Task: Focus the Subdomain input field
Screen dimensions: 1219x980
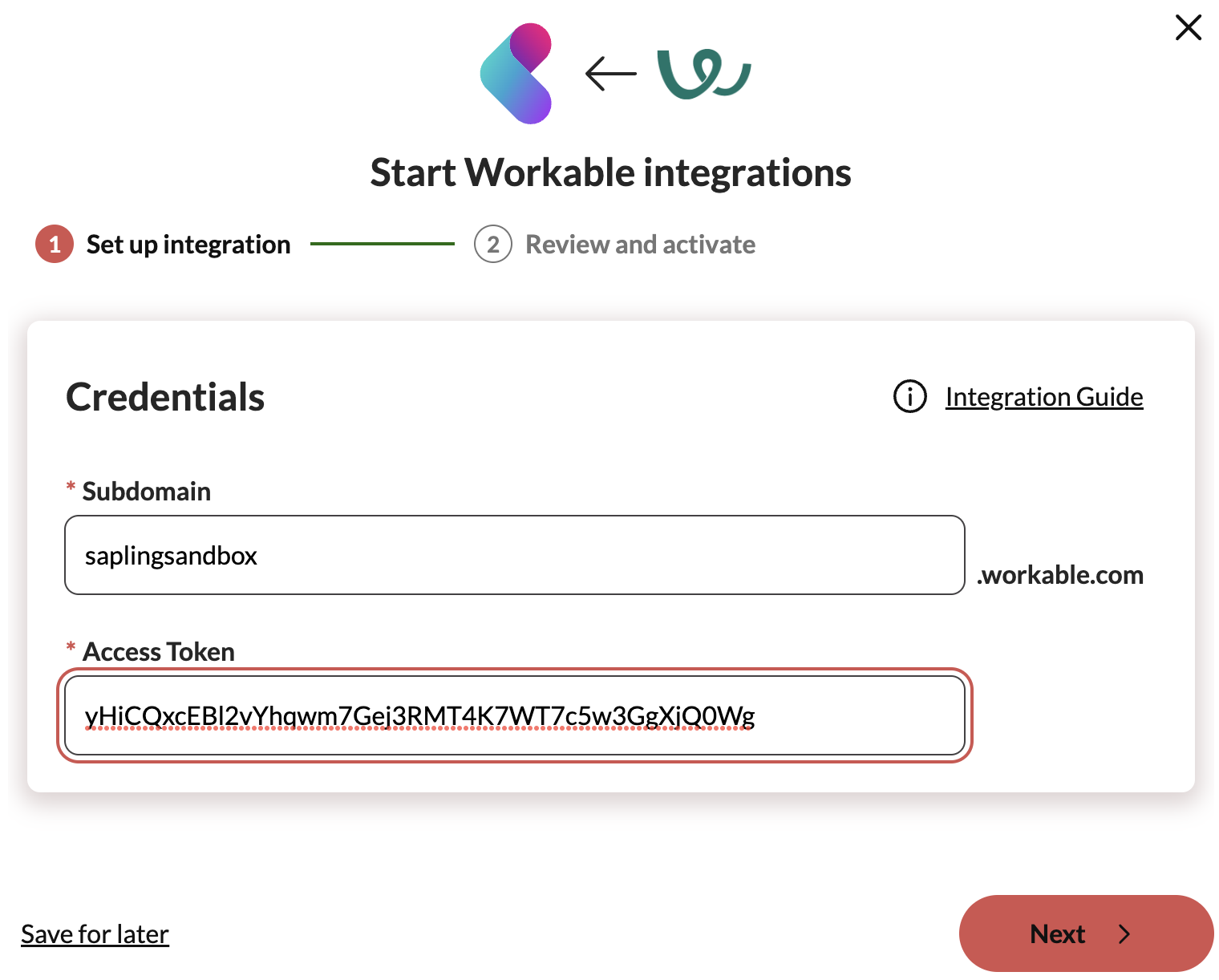Action: (514, 555)
